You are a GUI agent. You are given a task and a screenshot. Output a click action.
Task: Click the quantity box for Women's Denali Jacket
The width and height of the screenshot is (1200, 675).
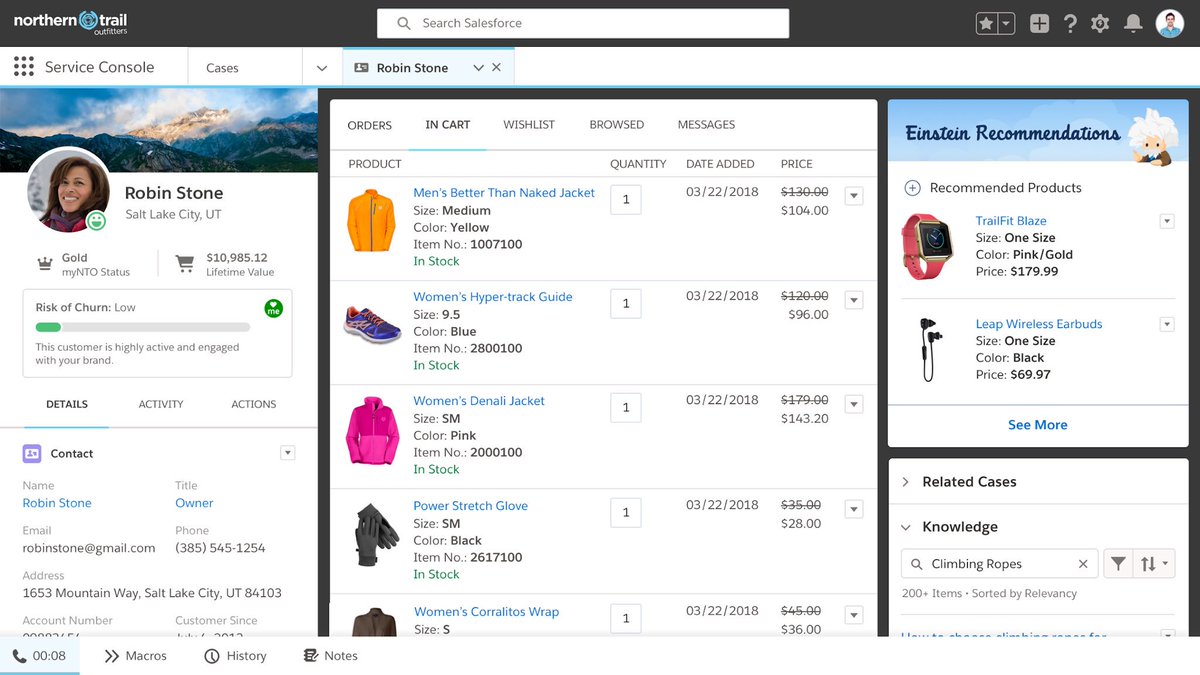(x=626, y=407)
